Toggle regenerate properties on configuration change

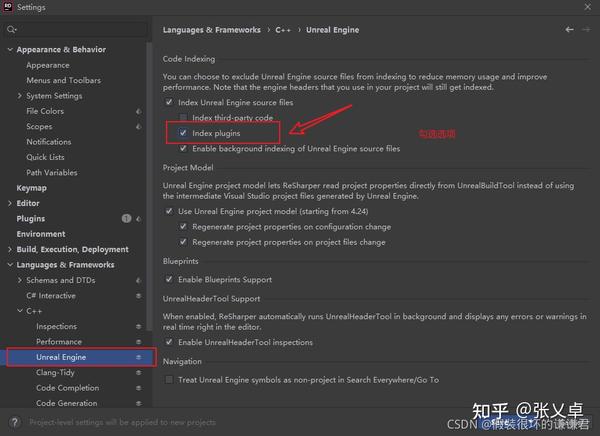point(183,226)
